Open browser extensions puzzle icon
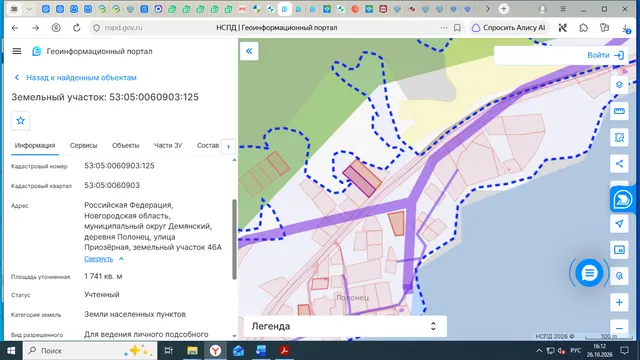 click(x=584, y=28)
